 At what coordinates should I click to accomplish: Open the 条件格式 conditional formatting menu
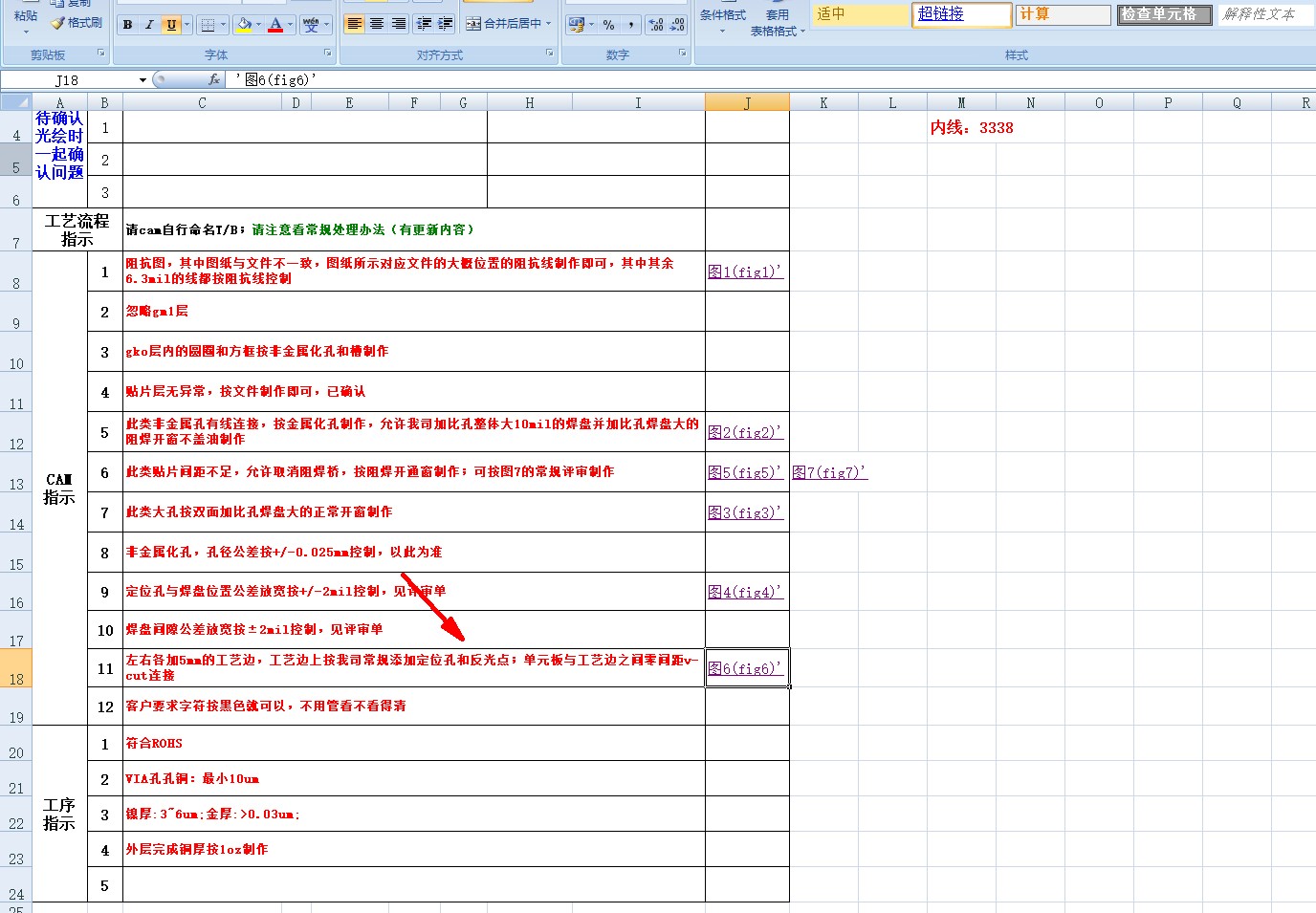(x=723, y=19)
